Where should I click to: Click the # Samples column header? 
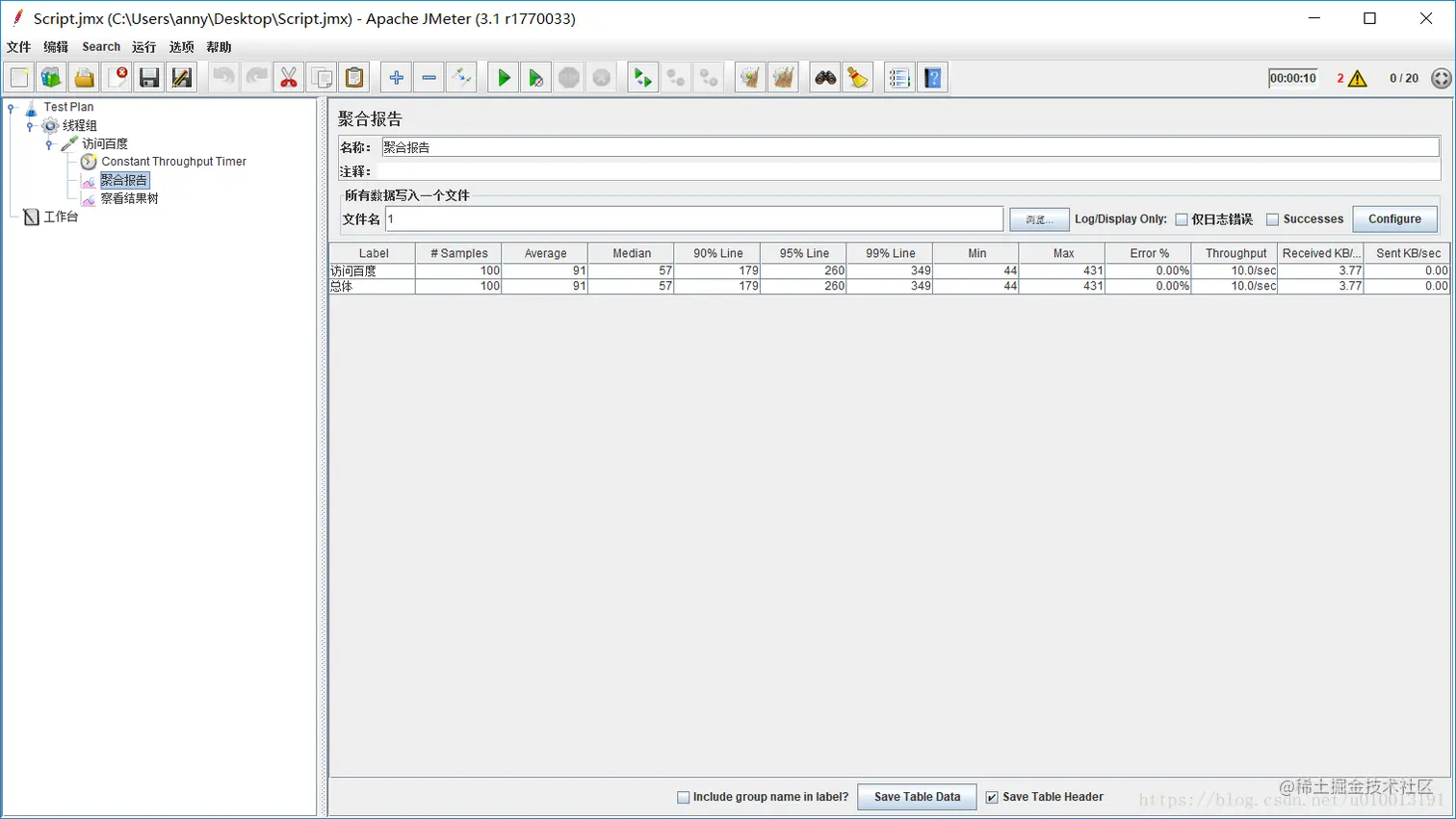pos(458,253)
